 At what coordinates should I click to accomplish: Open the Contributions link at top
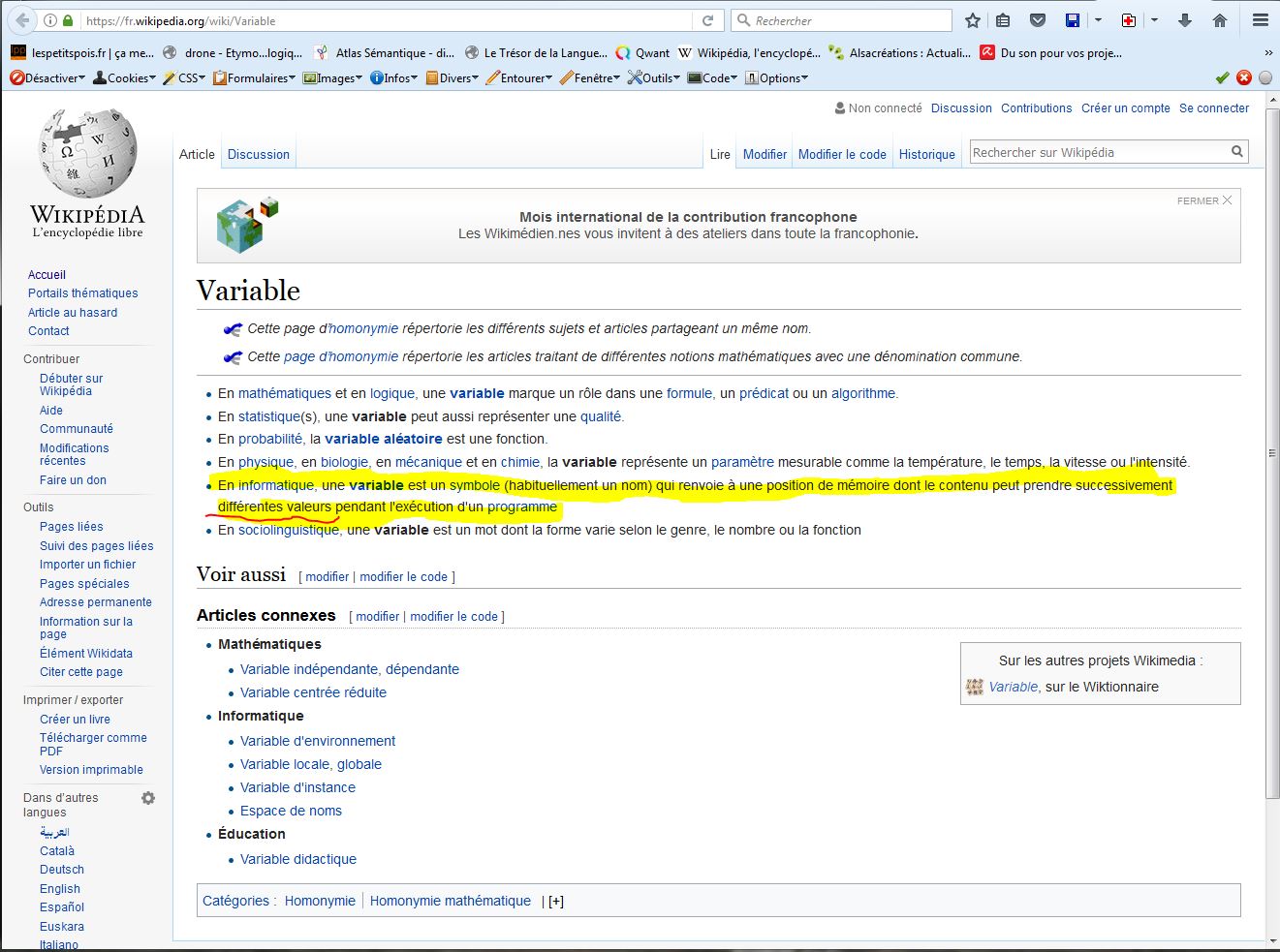click(1037, 108)
